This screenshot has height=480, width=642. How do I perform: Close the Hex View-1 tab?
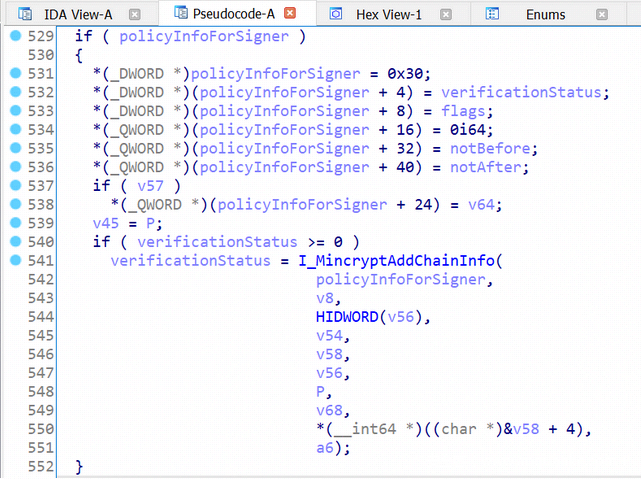(447, 14)
